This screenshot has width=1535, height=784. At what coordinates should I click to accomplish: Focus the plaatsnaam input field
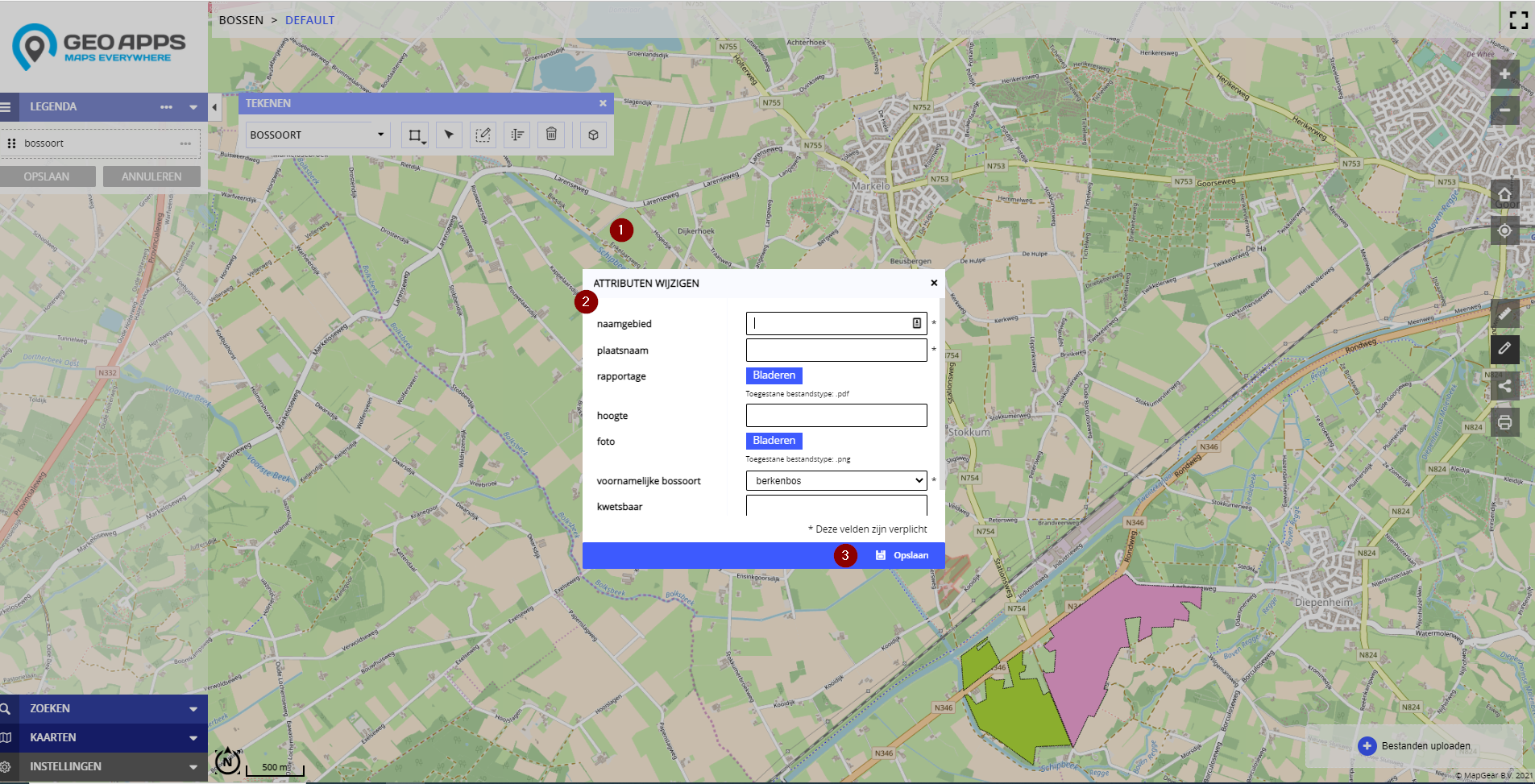[836, 350]
